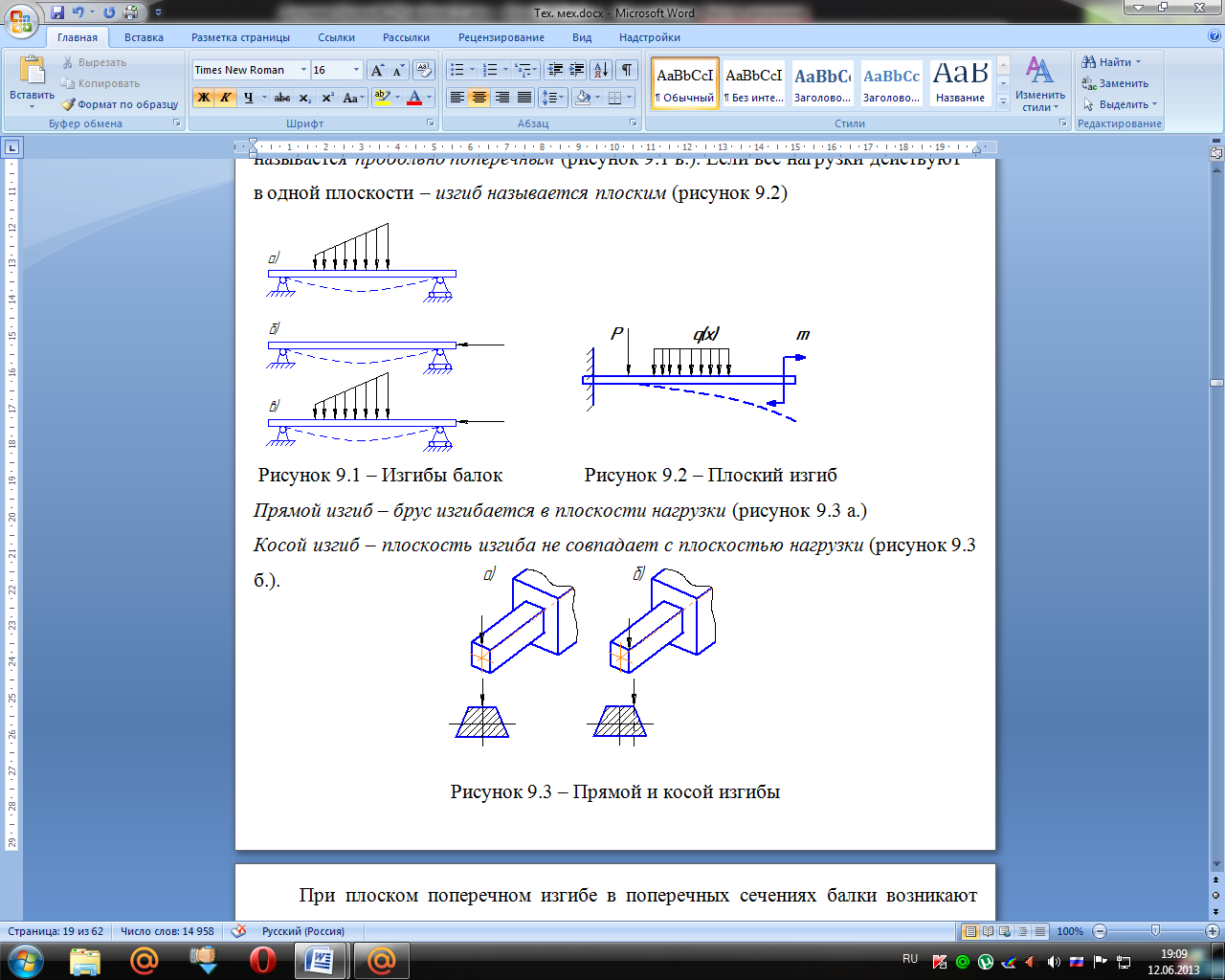The height and width of the screenshot is (980, 1225).
Task: Apply the Без интервала style
Action: tap(754, 83)
